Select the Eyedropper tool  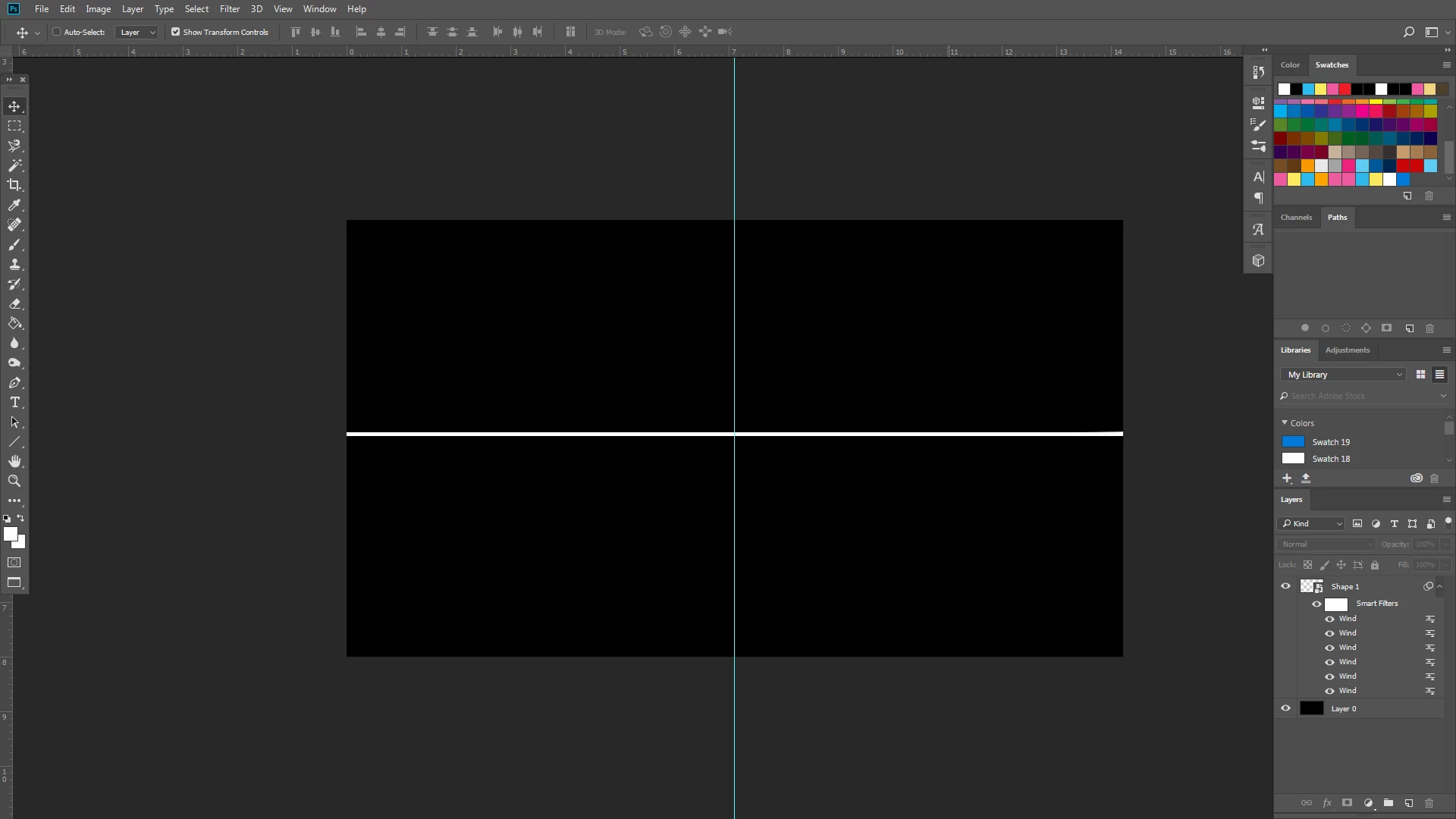pyautogui.click(x=14, y=205)
